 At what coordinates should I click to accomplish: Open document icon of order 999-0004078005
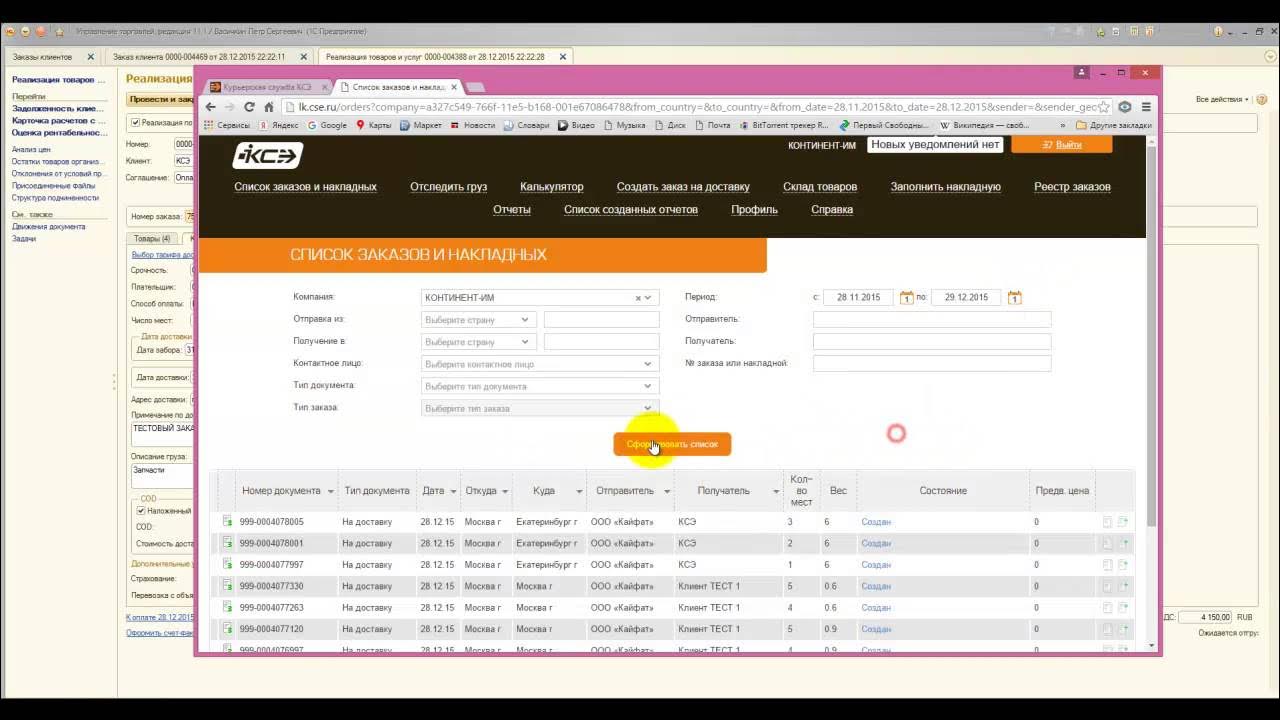click(227, 521)
